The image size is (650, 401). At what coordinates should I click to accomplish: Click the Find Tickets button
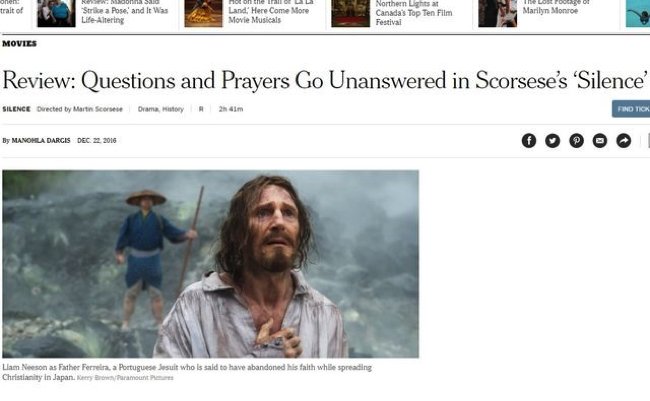[631, 109]
